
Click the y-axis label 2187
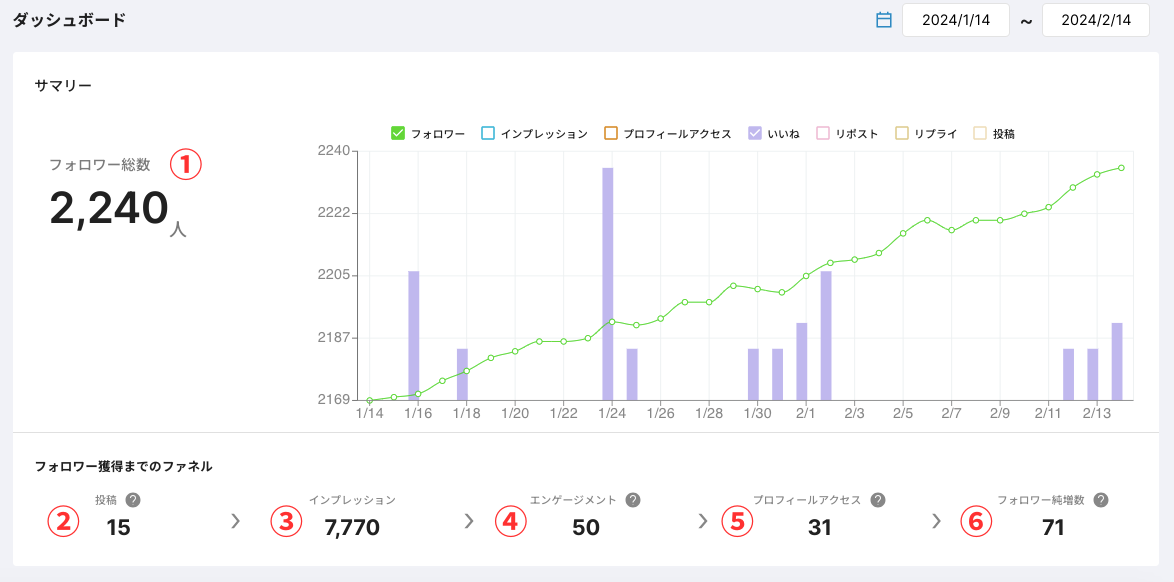click(335, 338)
